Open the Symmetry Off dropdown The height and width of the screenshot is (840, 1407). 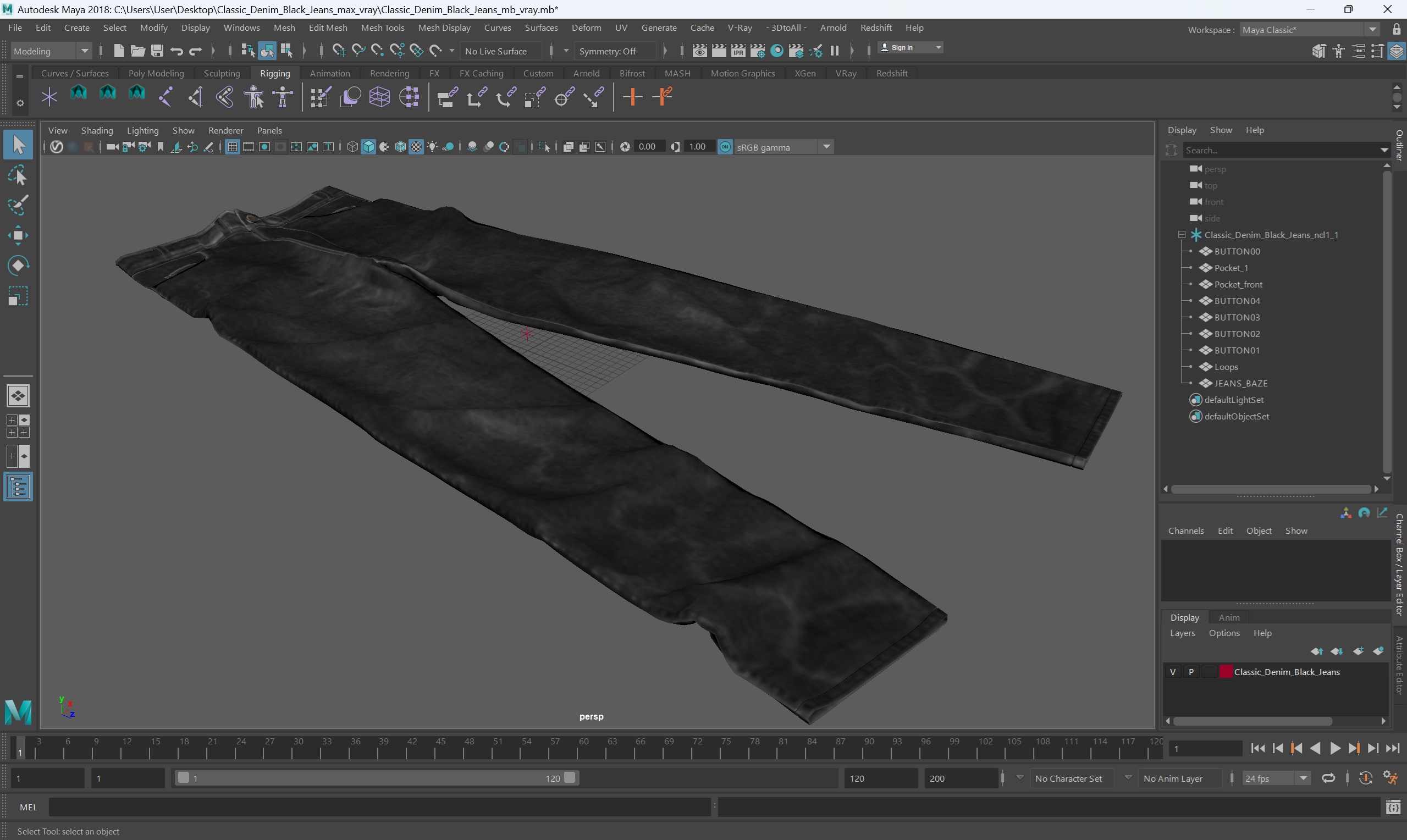click(x=614, y=51)
